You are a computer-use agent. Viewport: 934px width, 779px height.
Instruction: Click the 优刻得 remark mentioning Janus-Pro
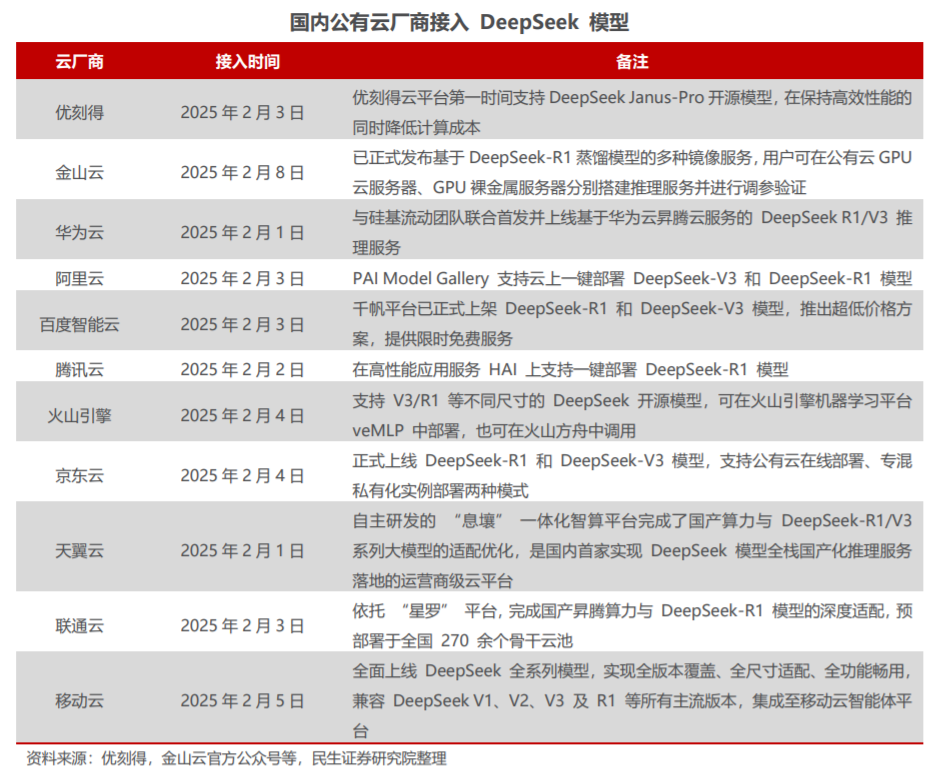[x=632, y=113]
